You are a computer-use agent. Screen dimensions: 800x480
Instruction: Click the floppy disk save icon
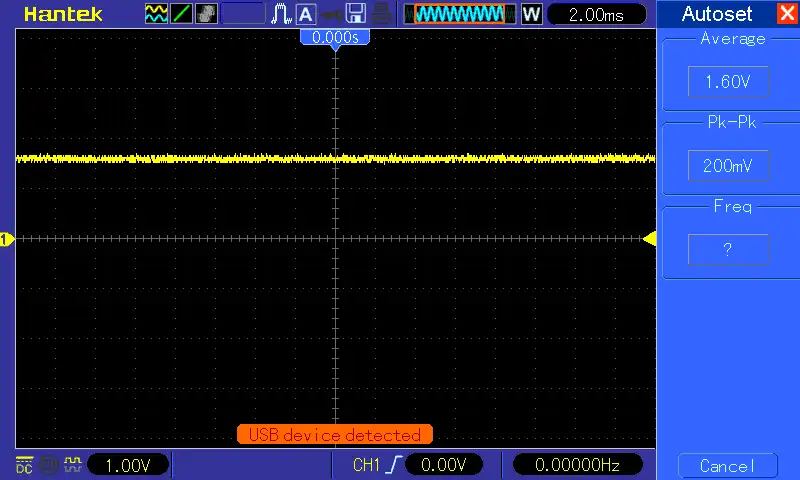(x=356, y=14)
